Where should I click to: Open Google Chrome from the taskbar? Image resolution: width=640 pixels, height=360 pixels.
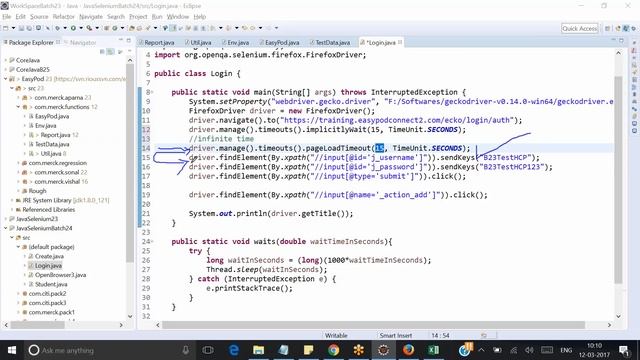click(333, 350)
